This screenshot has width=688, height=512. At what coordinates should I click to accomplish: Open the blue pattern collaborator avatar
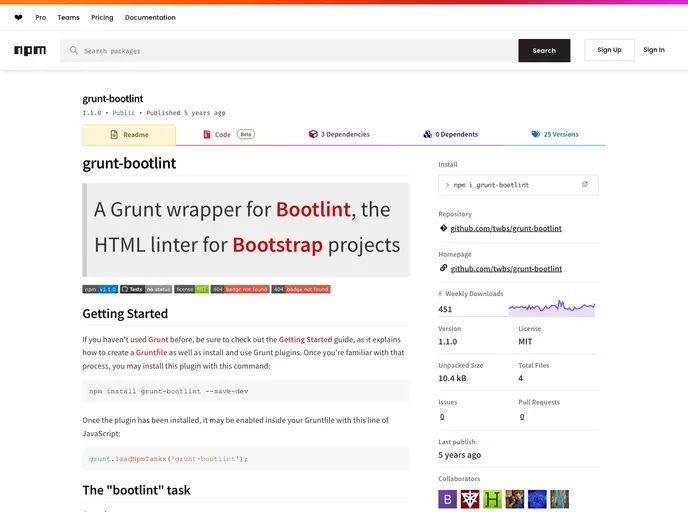pos(537,499)
